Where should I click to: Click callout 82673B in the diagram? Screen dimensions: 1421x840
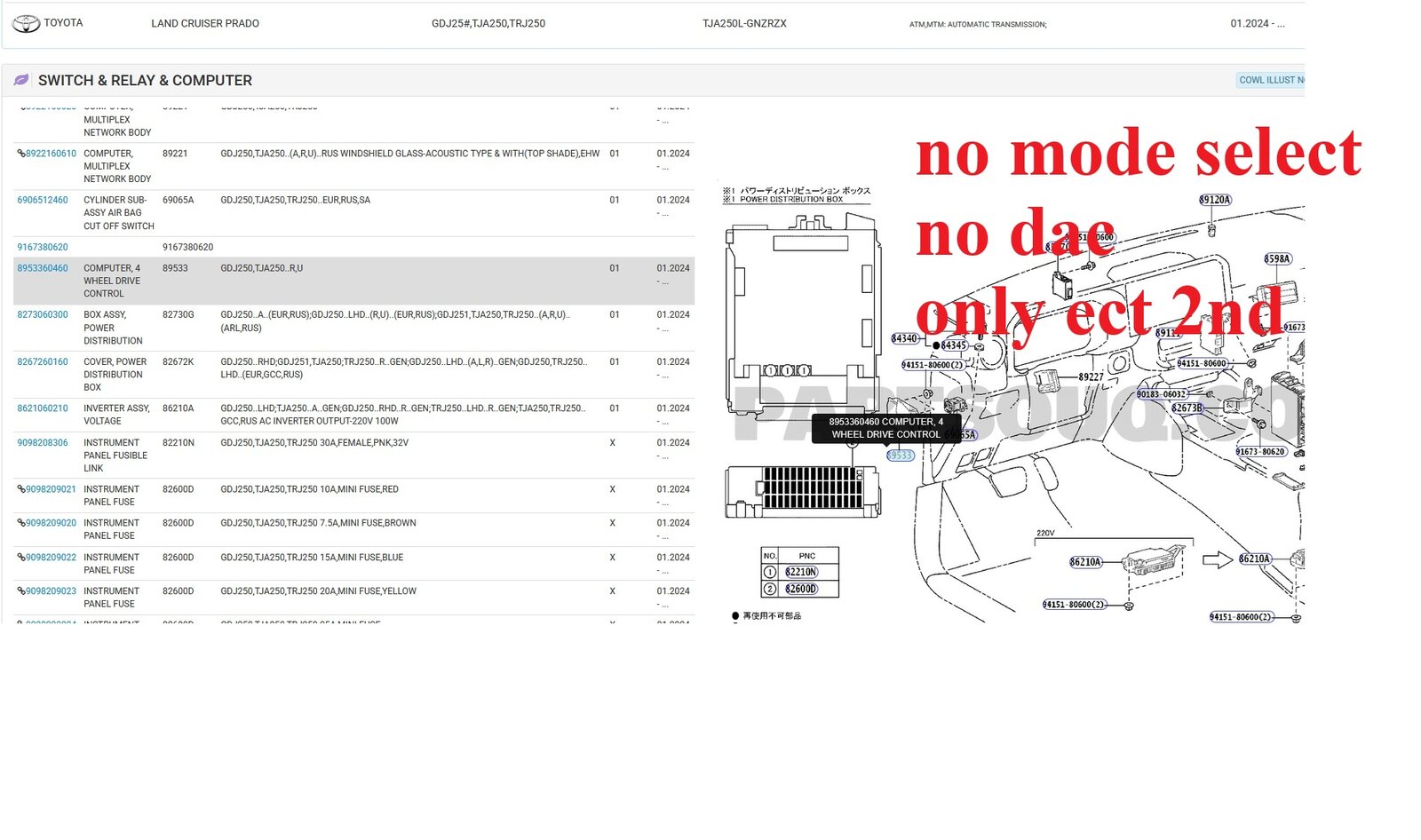click(x=1187, y=408)
